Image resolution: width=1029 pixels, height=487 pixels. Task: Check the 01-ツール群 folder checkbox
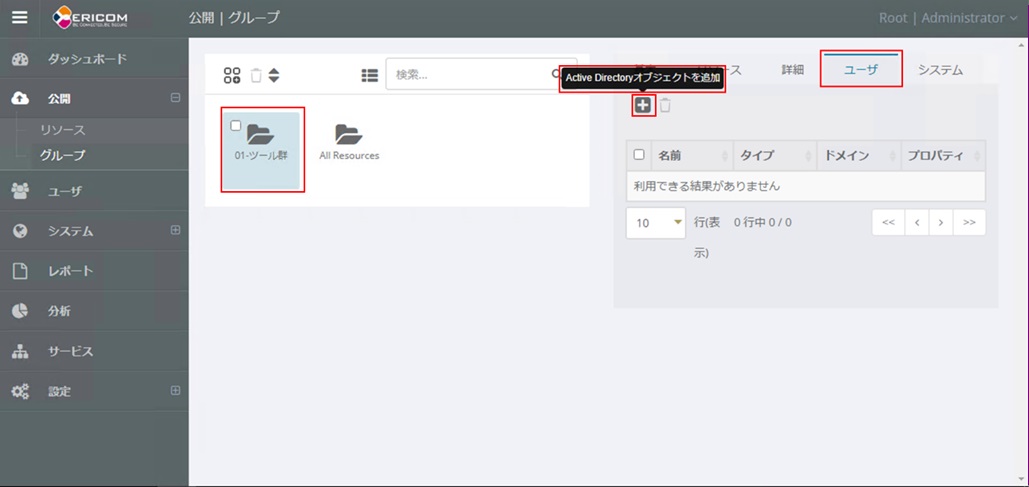pos(235,126)
